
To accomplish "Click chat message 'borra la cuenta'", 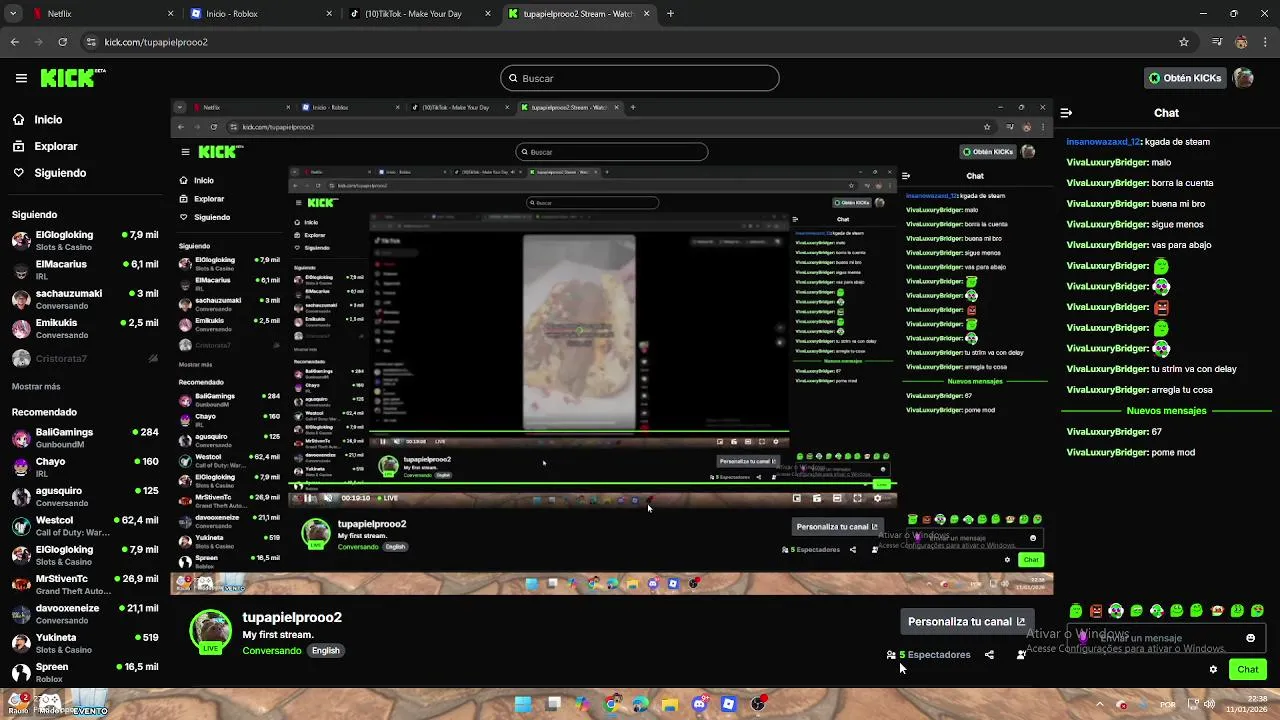I will [1182, 183].
